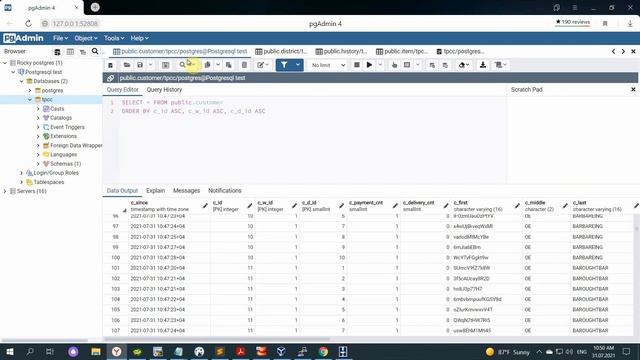Click the first query tool toolbar icon
This screenshot has height=360, width=640.
[111, 65]
